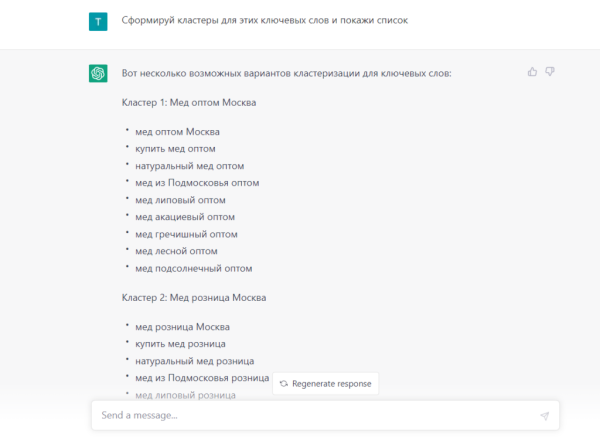Select the list item 'натуральный мед оптом'
Viewport: 600px width, 438px height.
(190, 166)
